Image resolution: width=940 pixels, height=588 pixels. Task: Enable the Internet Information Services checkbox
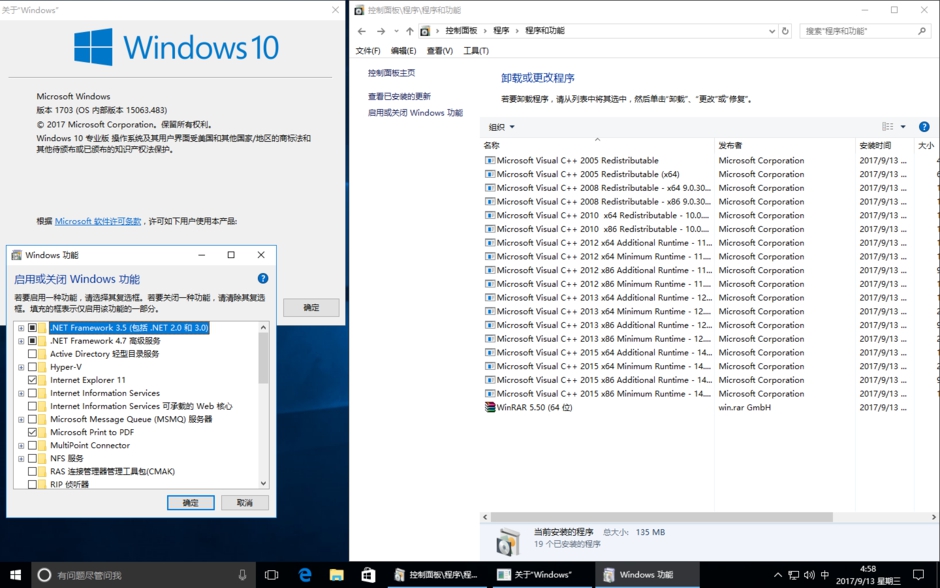pos(32,393)
